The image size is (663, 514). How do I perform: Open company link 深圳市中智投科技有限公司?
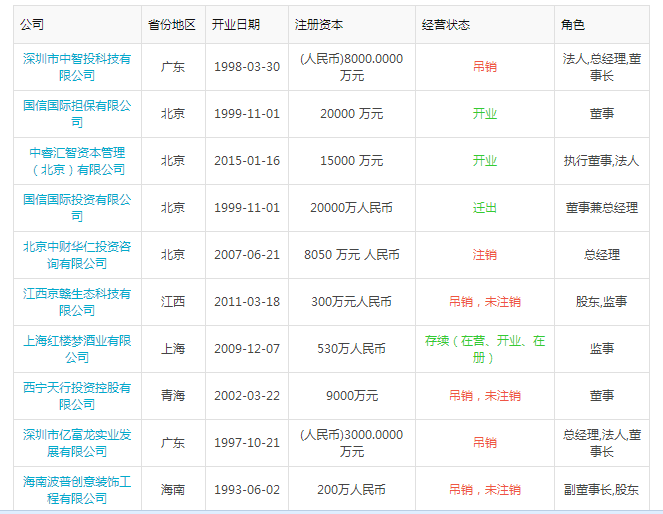tap(77, 67)
